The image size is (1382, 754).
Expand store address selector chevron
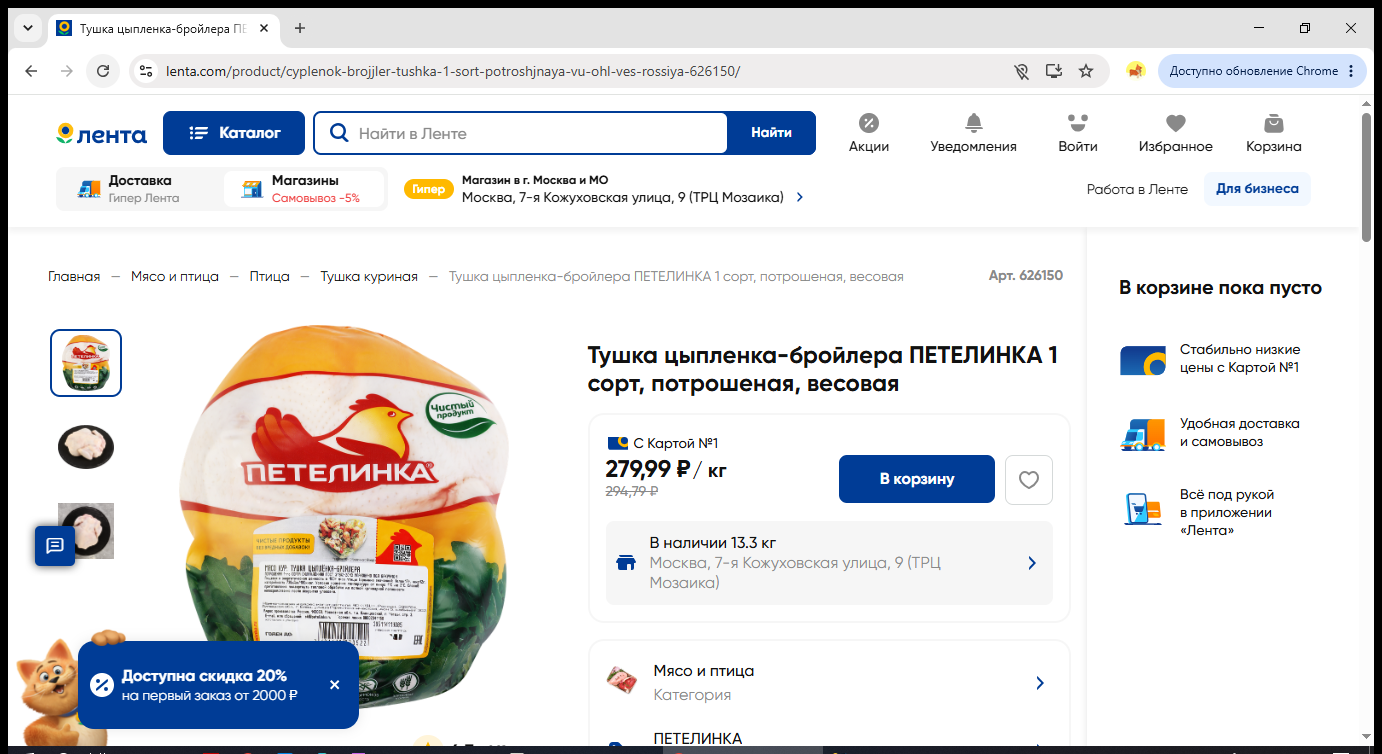coord(799,198)
